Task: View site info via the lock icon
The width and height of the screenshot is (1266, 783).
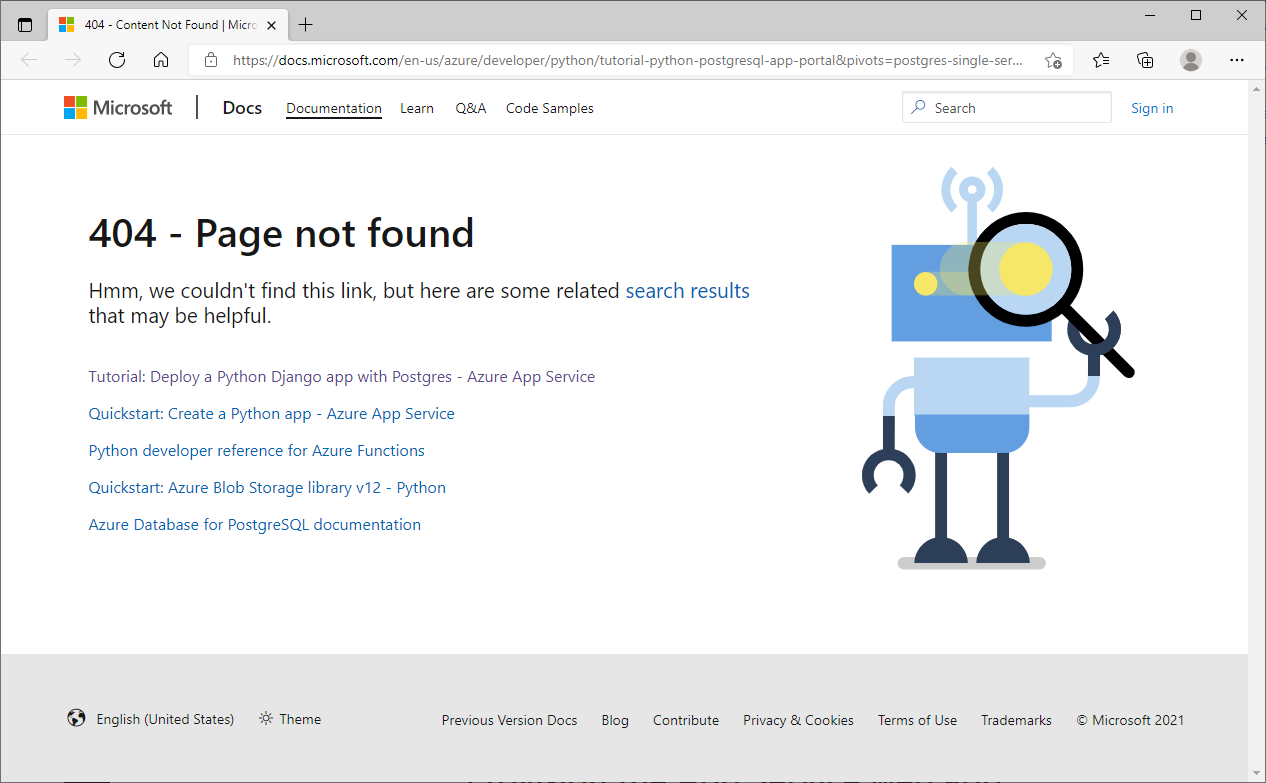Action: pos(210,60)
